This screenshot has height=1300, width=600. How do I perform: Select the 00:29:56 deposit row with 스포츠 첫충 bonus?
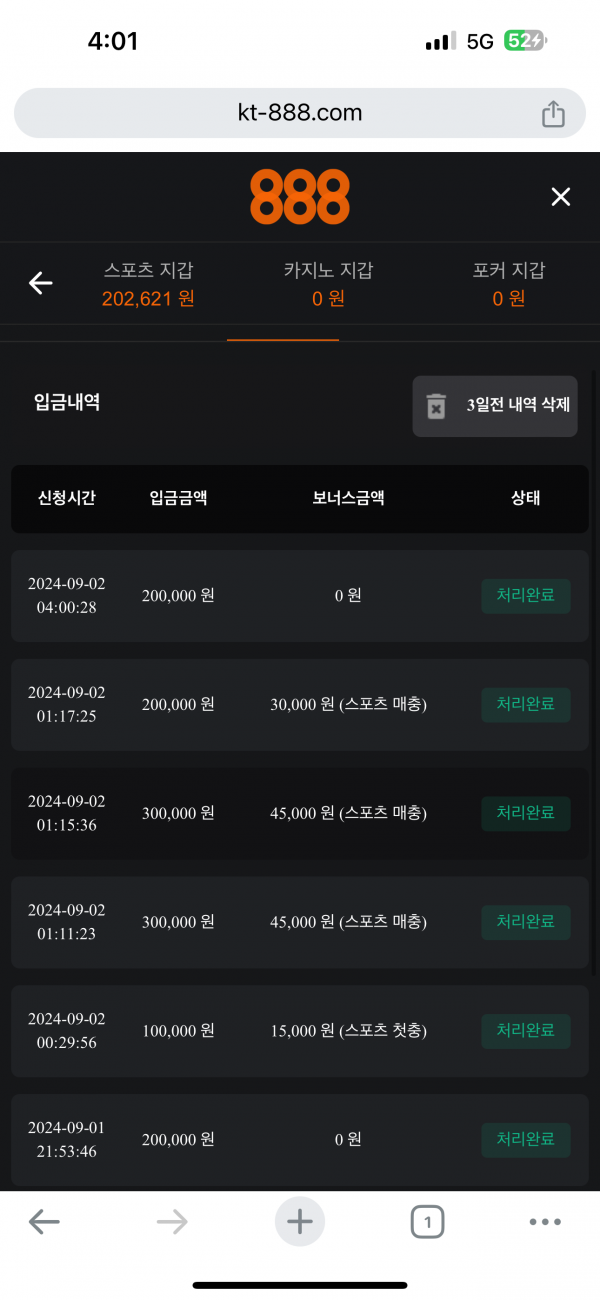pos(299,1031)
